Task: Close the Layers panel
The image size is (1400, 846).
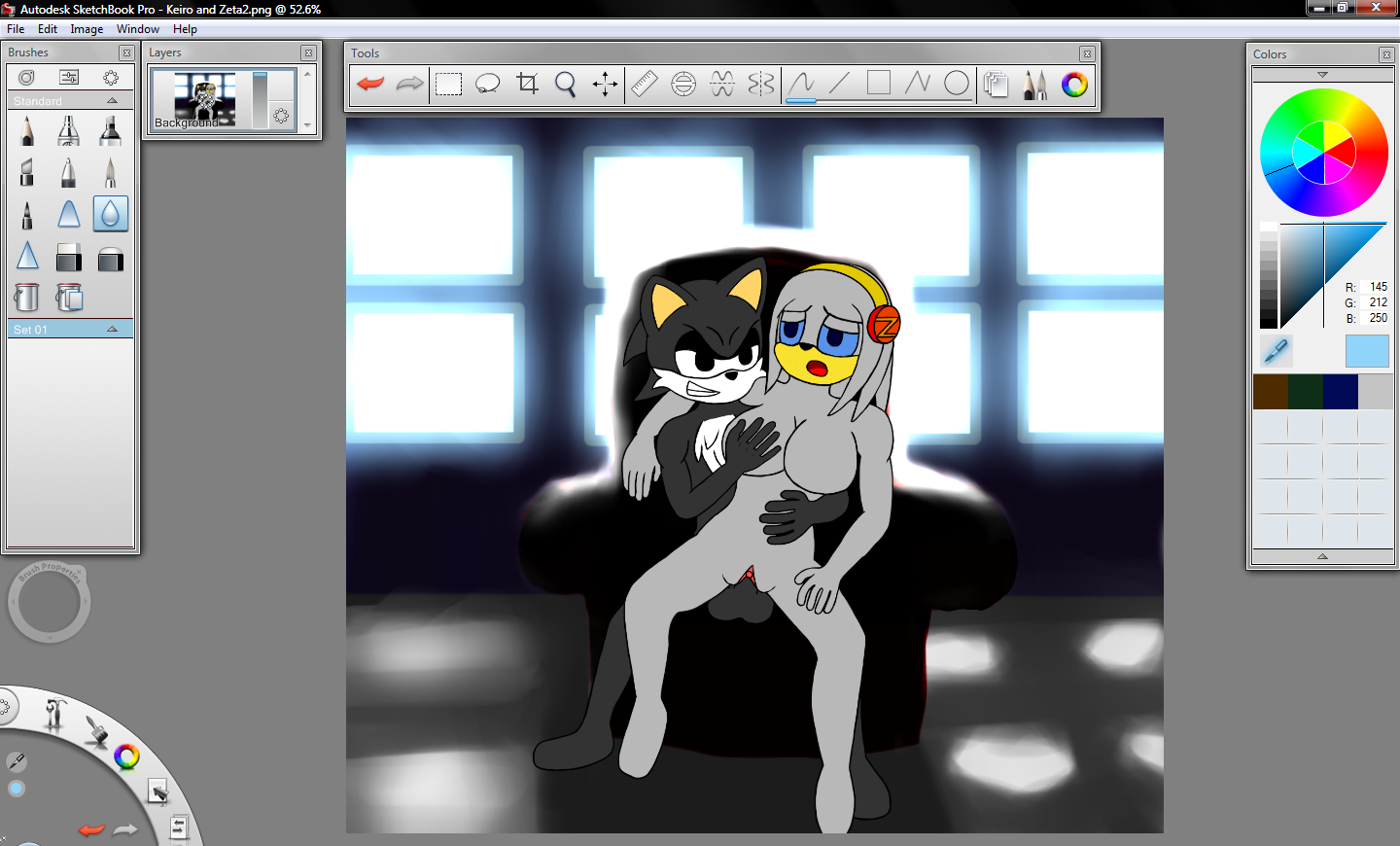Action: coord(308,53)
